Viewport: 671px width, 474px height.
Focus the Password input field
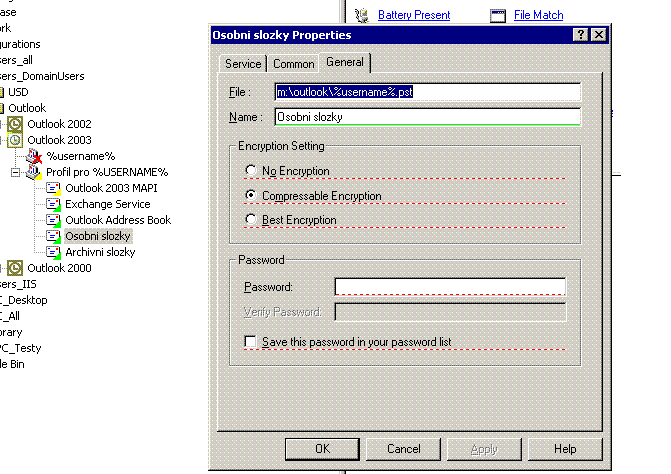[x=450, y=287]
